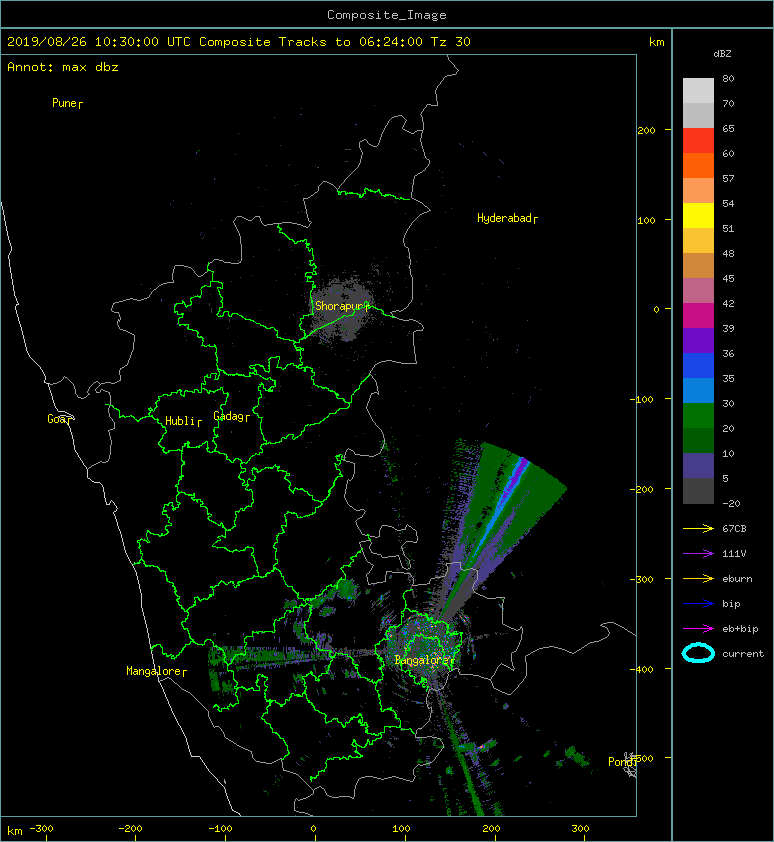Click the red 65 dBZ color swatch

[698, 141]
